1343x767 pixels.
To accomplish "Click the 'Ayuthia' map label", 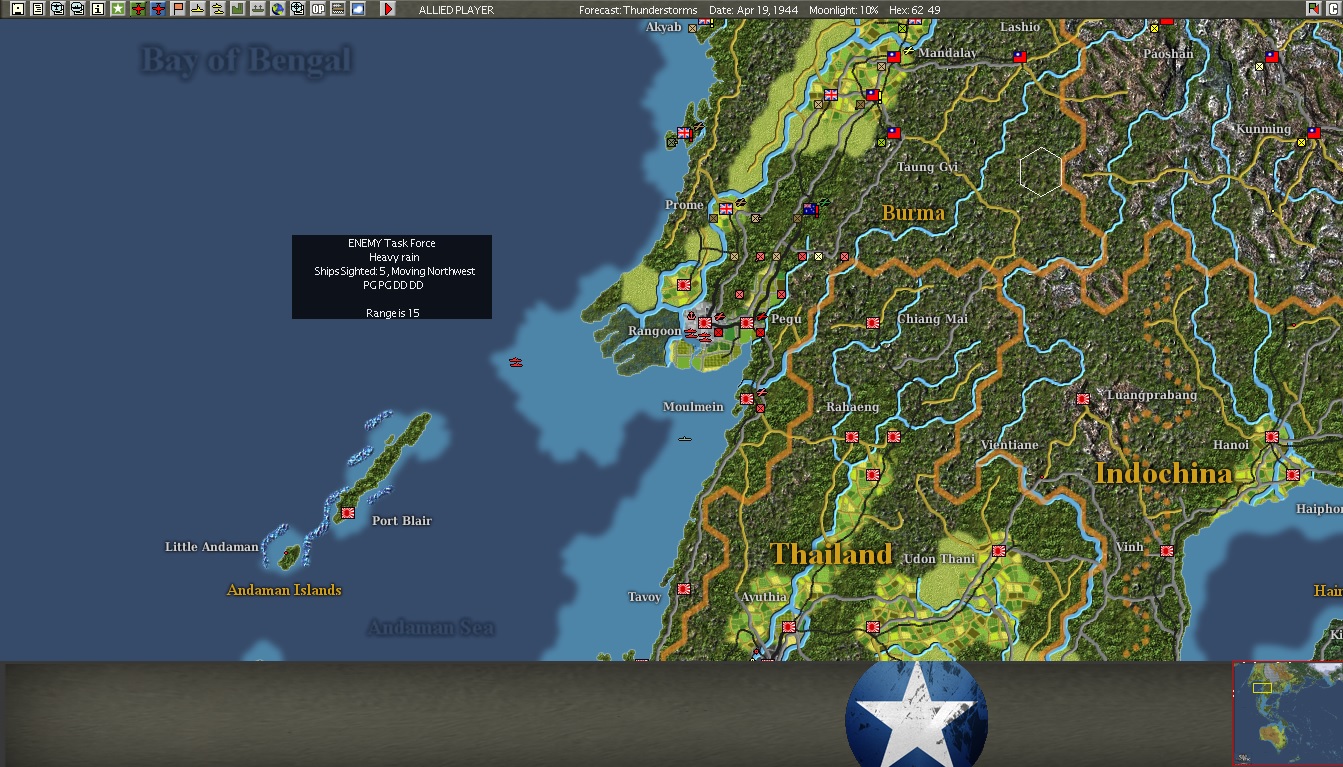I will click(763, 598).
